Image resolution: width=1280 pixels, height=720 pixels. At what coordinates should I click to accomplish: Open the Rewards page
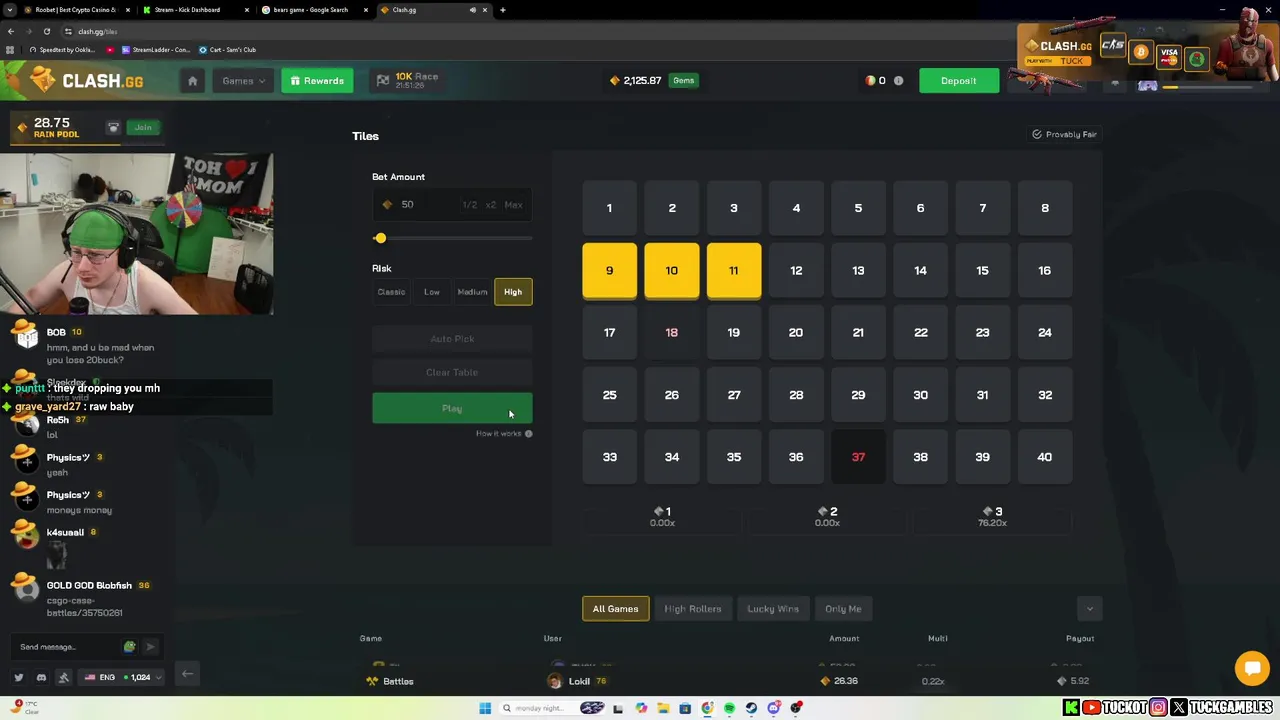pyautogui.click(x=317, y=81)
